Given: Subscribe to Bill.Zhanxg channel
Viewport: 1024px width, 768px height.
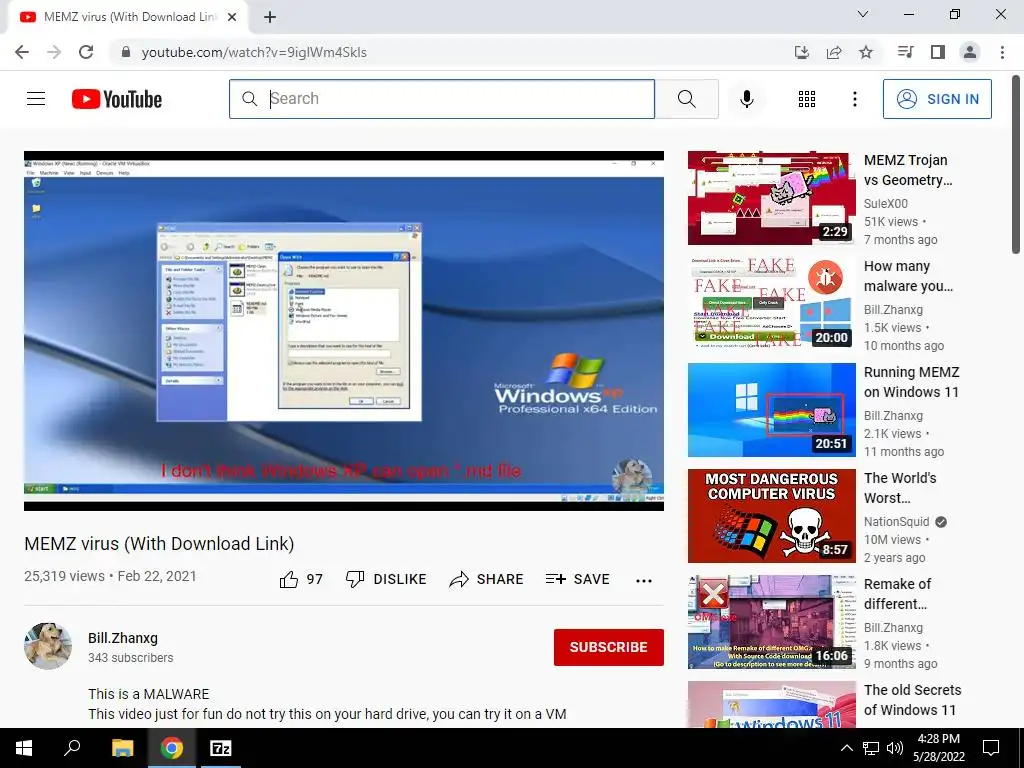Looking at the screenshot, I should (x=609, y=647).
